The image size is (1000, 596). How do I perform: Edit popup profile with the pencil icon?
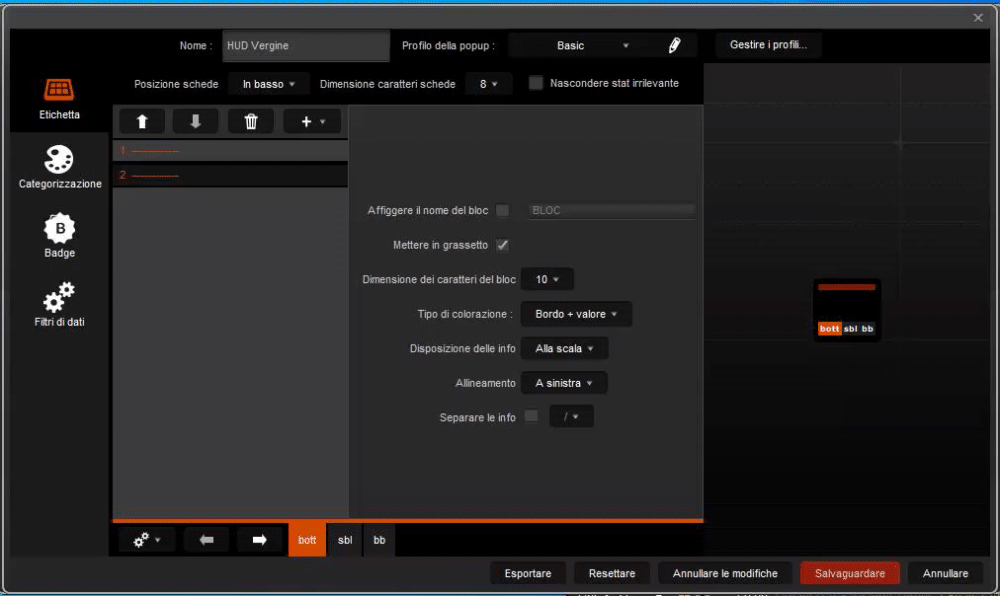coord(674,45)
